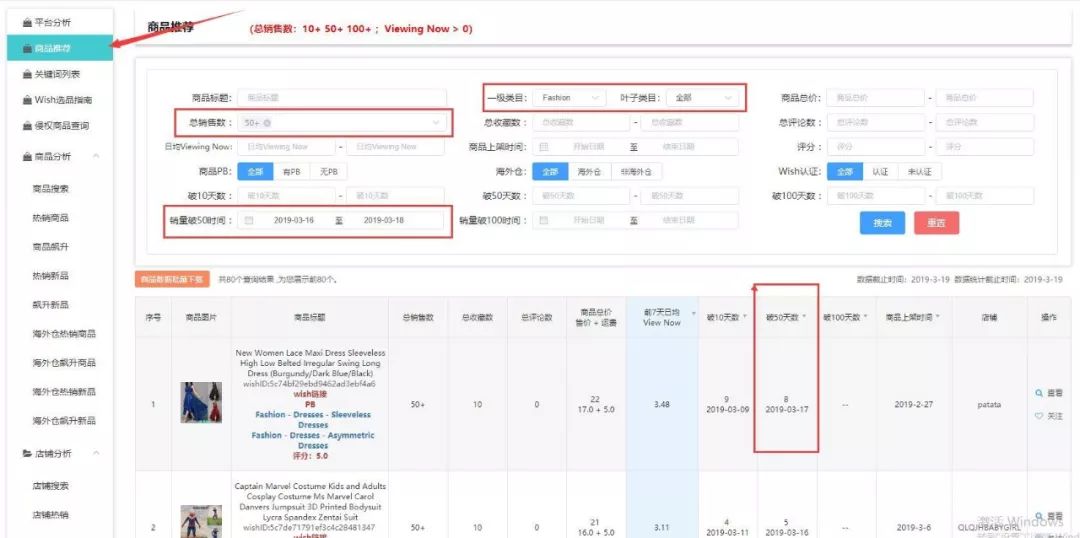Click the Wish选品指南 bag icon
The height and width of the screenshot is (538, 1080).
pos(27,100)
